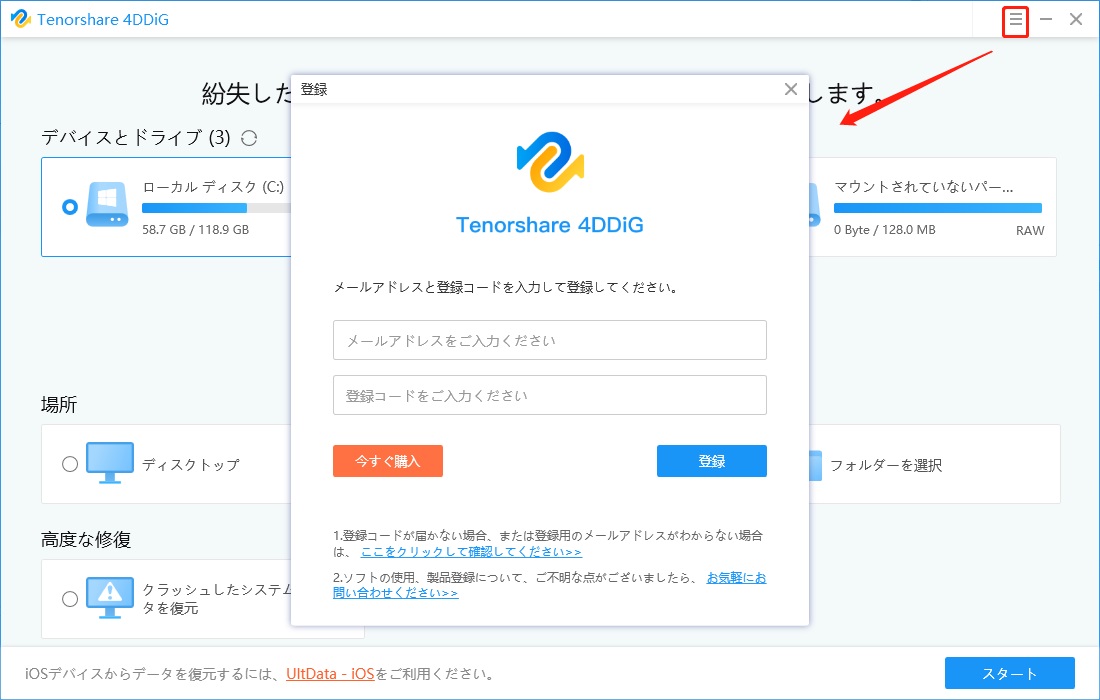1100x700 pixels.
Task: Open the hamburger menu in title bar
Action: (x=1015, y=20)
